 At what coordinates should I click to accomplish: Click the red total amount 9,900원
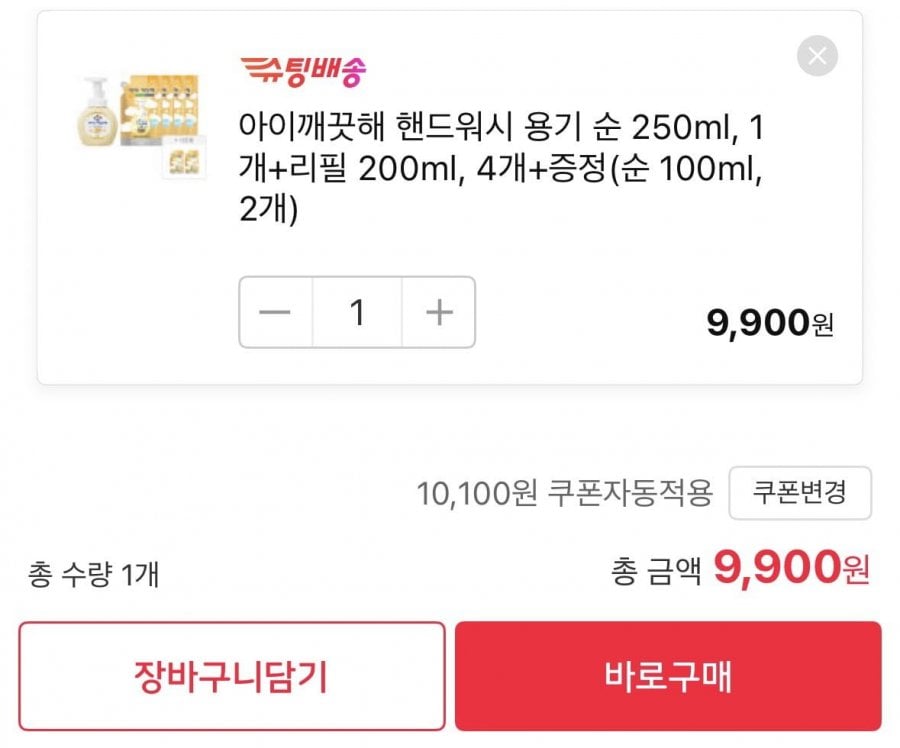pos(790,569)
